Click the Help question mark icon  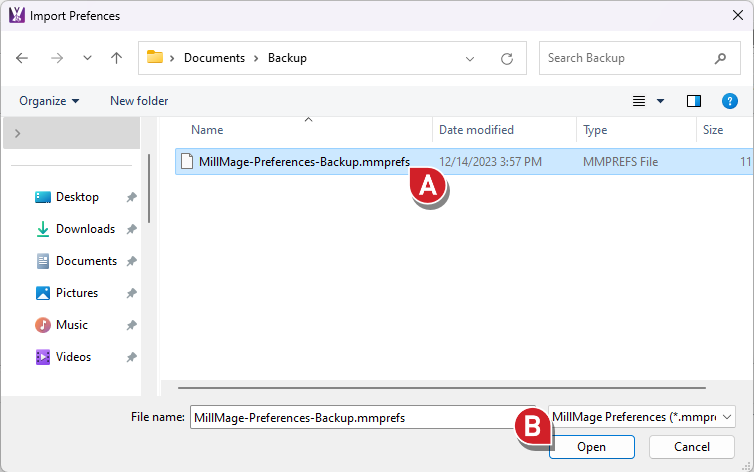tap(730, 101)
